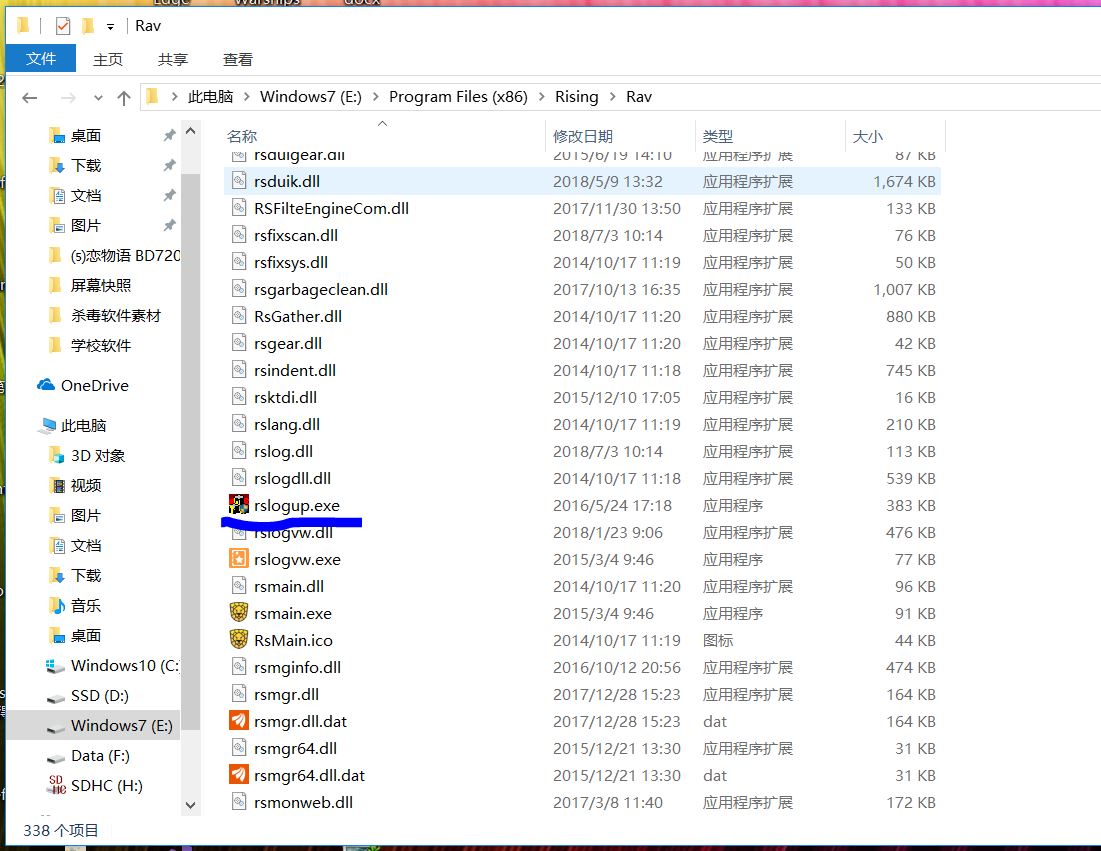Expand the chevron after Program Files (x86)
The height and width of the screenshot is (851, 1101).
[541, 97]
